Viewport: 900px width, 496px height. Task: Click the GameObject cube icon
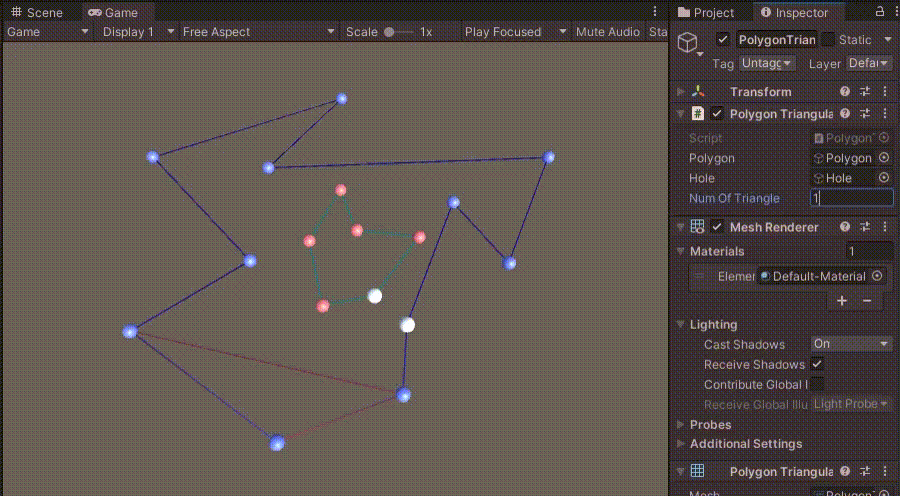pyautogui.click(x=688, y=42)
